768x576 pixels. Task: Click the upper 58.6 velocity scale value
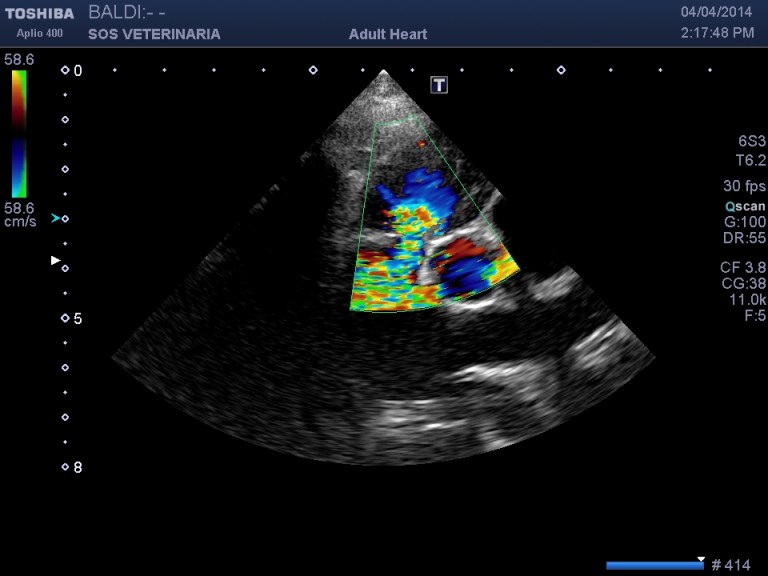pos(19,60)
